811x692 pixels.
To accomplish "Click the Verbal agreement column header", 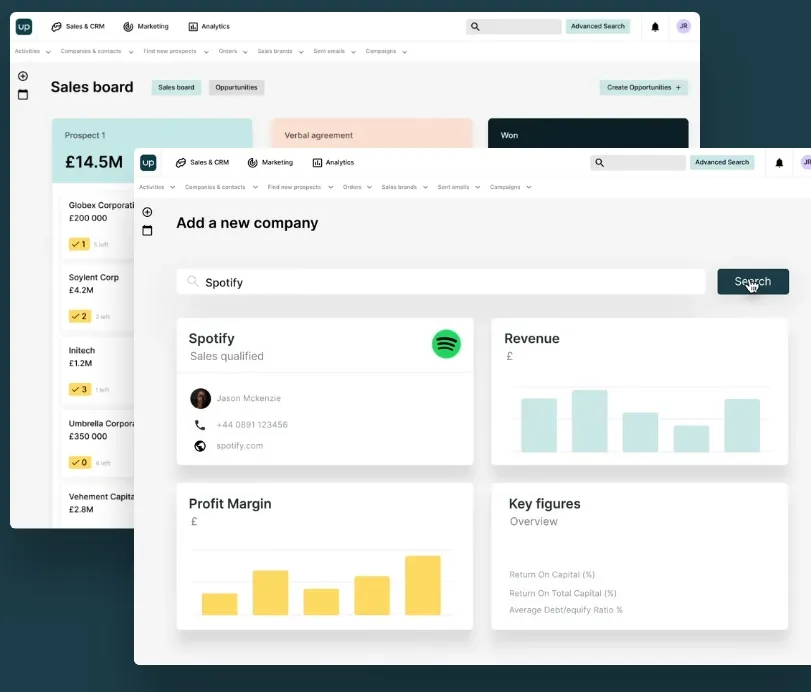I will point(372,134).
